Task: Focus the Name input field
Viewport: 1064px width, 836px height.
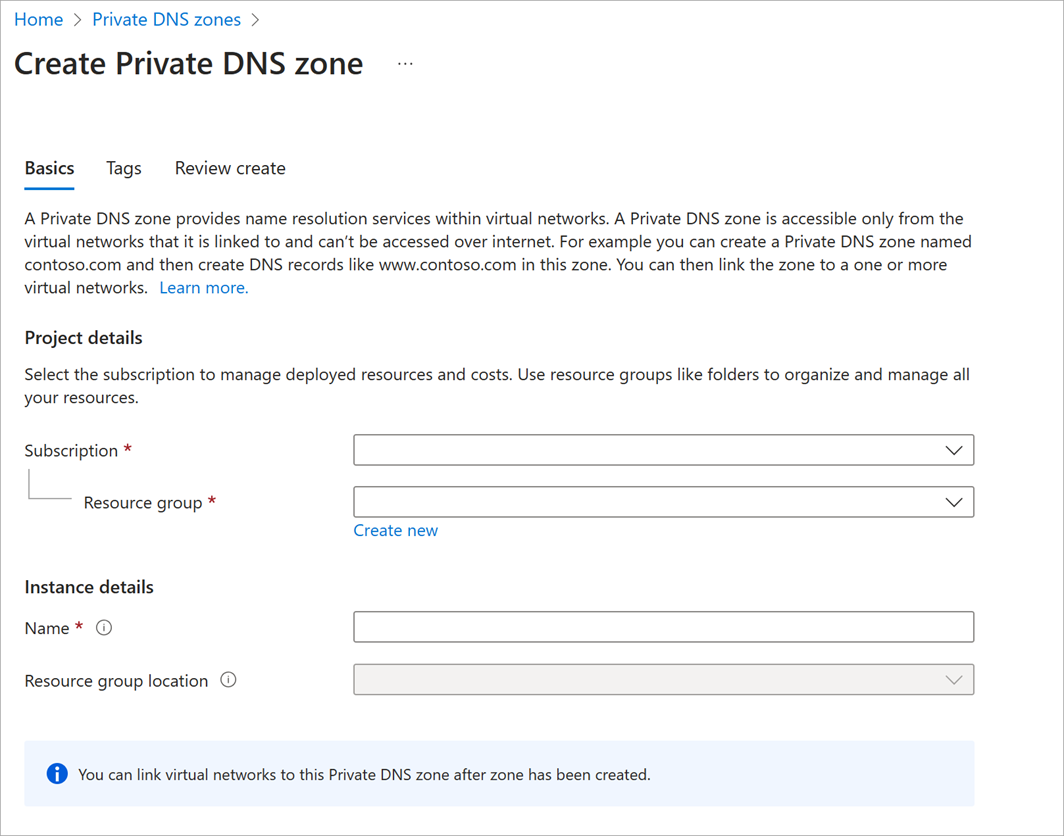Action: [x=664, y=627]
